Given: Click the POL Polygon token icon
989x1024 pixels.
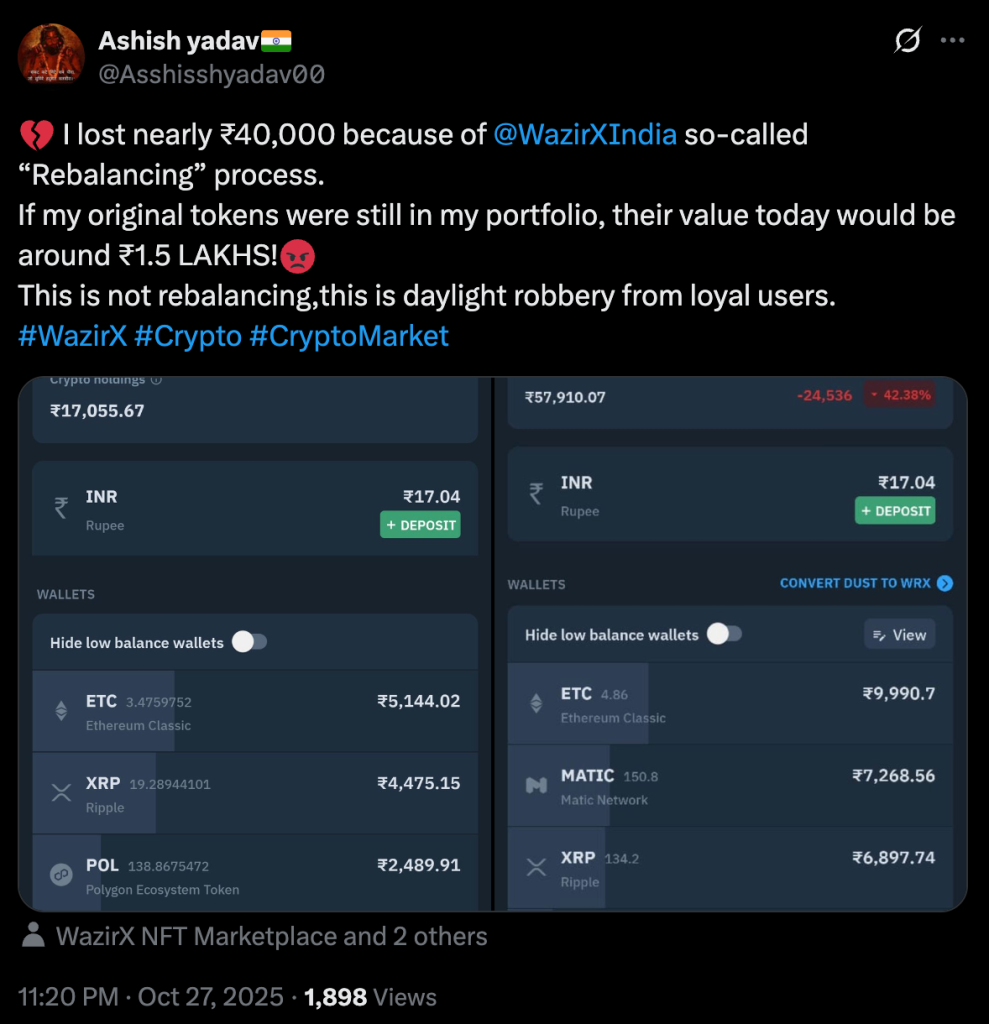Looking at the screenshot, I should pyautogui.click(x=61, y=875).
